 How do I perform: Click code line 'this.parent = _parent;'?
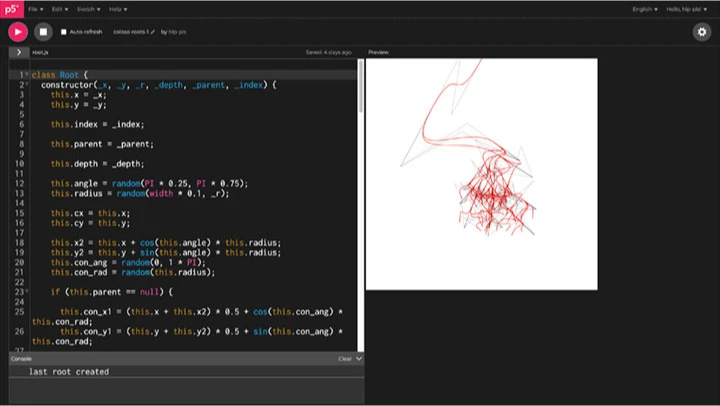click(x=102, y=144)
